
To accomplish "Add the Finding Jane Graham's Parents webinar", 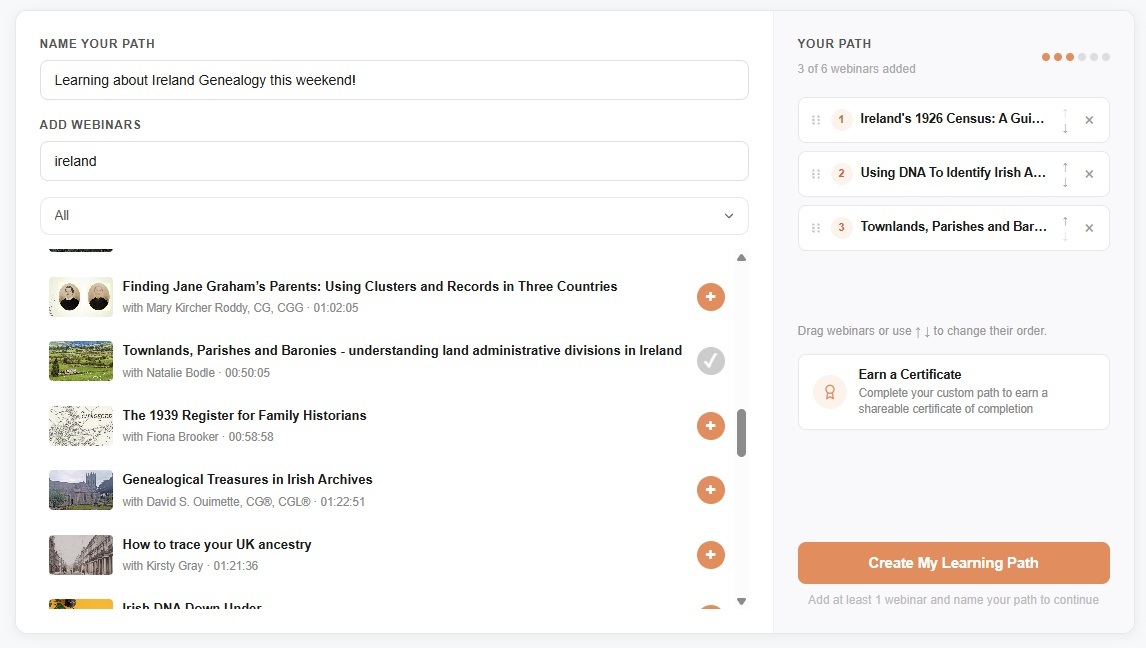I will click(710, 297).
